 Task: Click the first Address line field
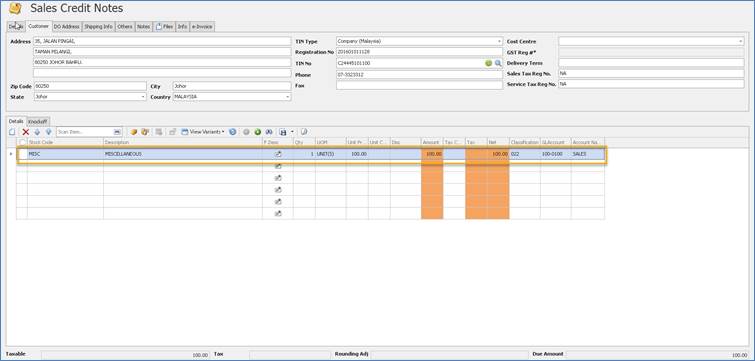[162, 41]
